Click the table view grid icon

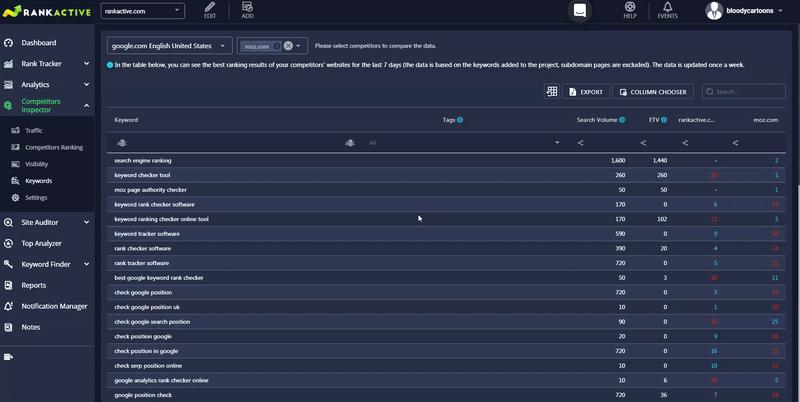(x=552, y=92)
